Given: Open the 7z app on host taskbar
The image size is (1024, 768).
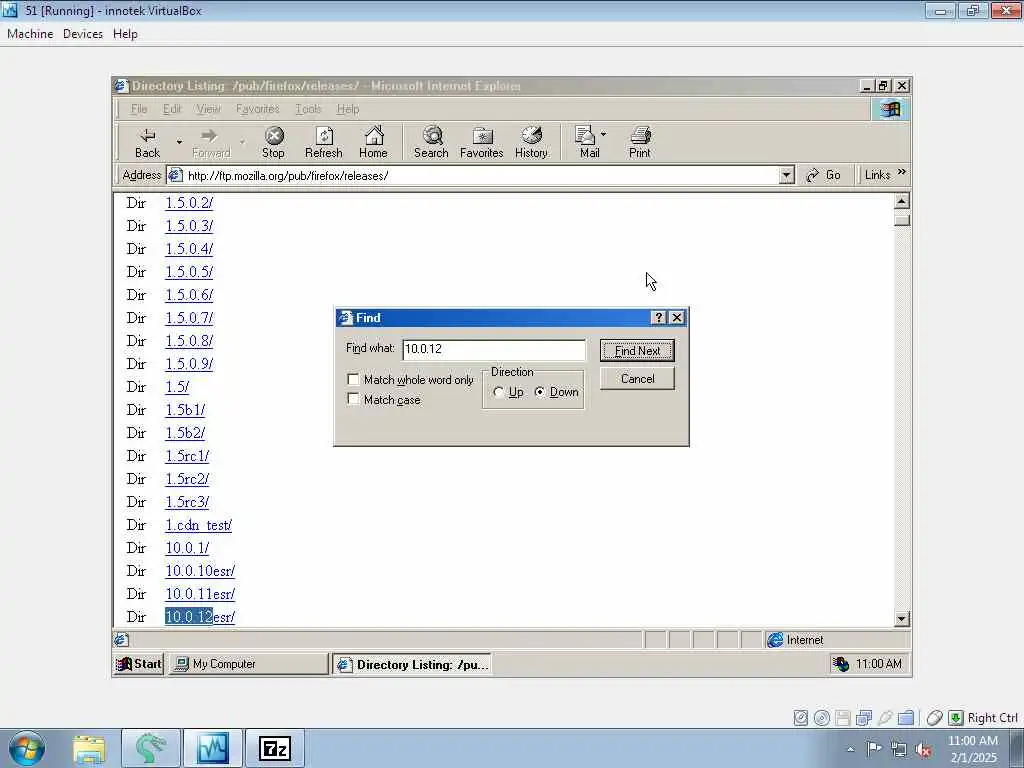Looking at the screenshot, I should 274,749.
